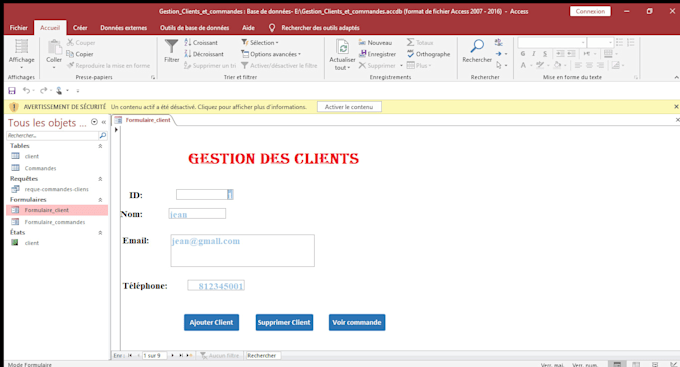Open the font size combo box
Image resolution: width=680 pixels, height=367 pixels.
600,42
